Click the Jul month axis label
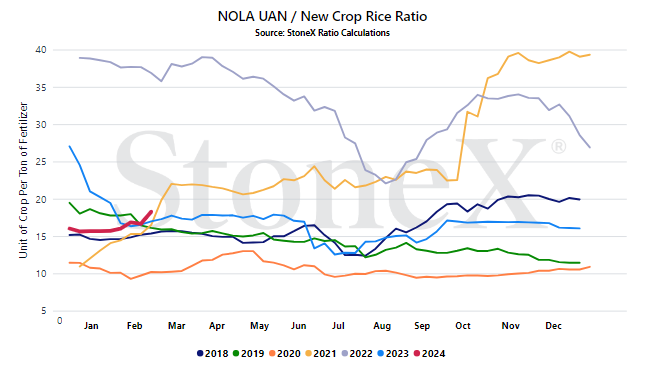This screenshot has height=374, width=648. pos(338,326)
